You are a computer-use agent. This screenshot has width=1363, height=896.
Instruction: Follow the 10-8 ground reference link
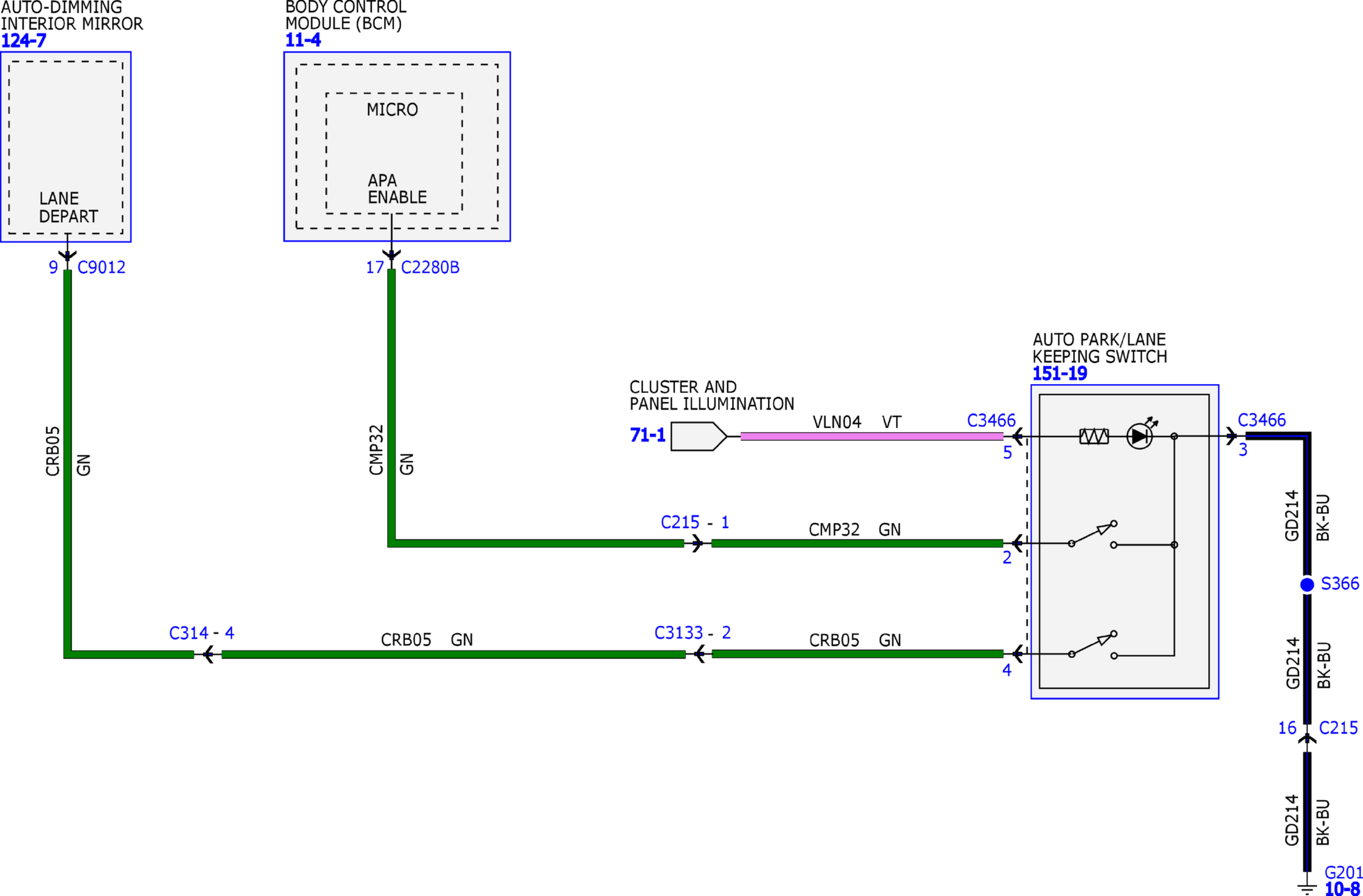(x=1342, y=889)
